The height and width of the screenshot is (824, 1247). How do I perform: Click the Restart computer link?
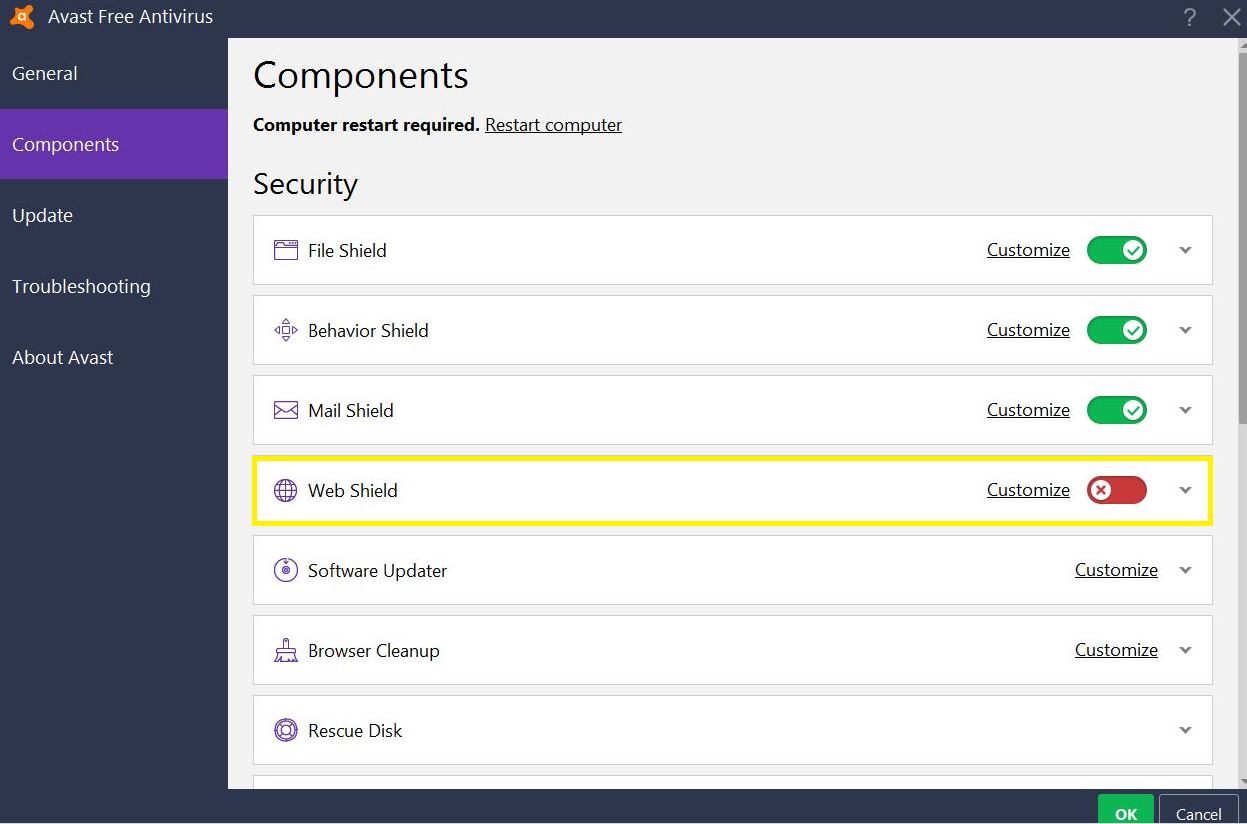click(553, 125)
